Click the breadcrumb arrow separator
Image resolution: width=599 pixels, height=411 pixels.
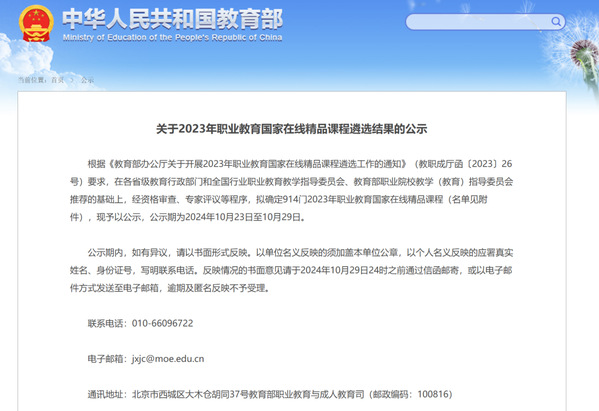click(x=72, y=80)
